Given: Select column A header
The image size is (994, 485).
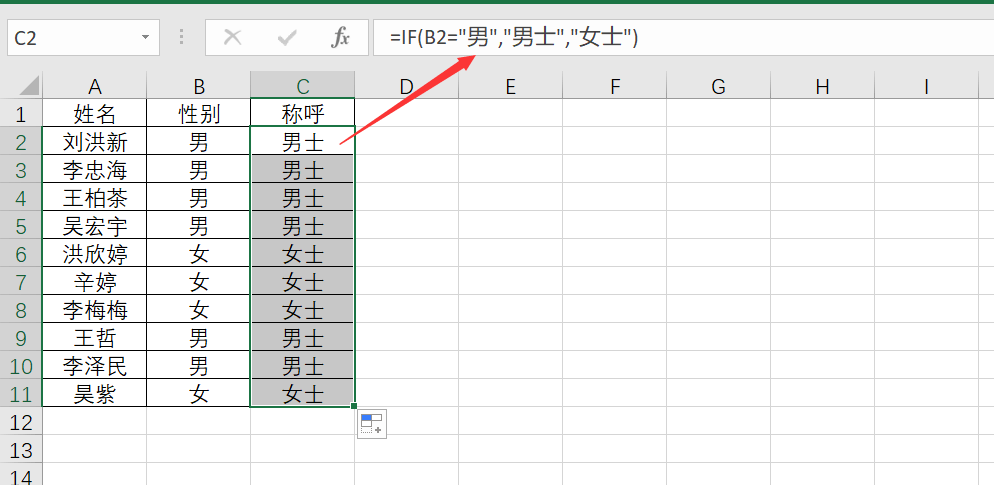Looking at the screenshot, I should pos(95,86).
